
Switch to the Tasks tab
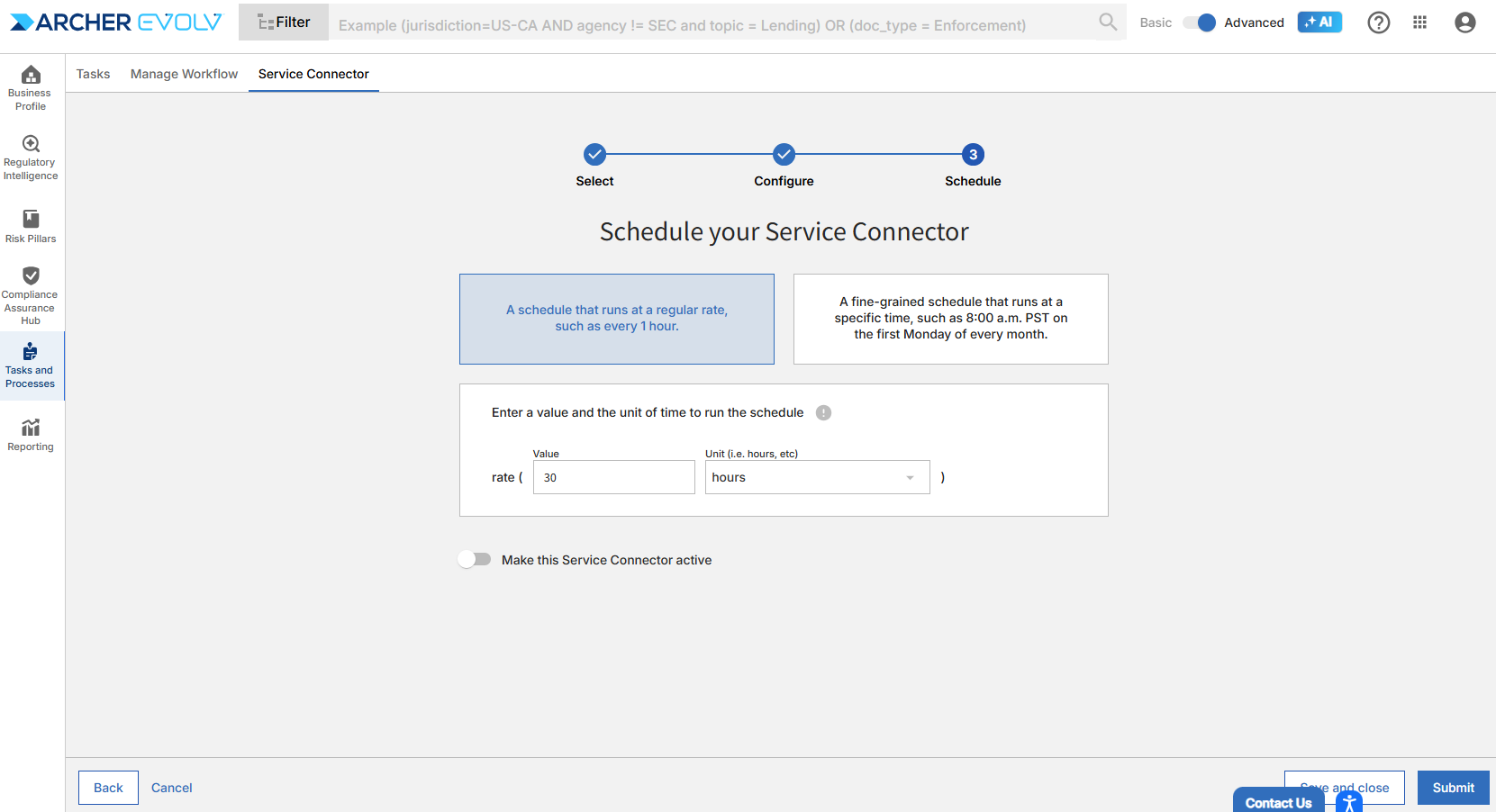click(93, 74)
